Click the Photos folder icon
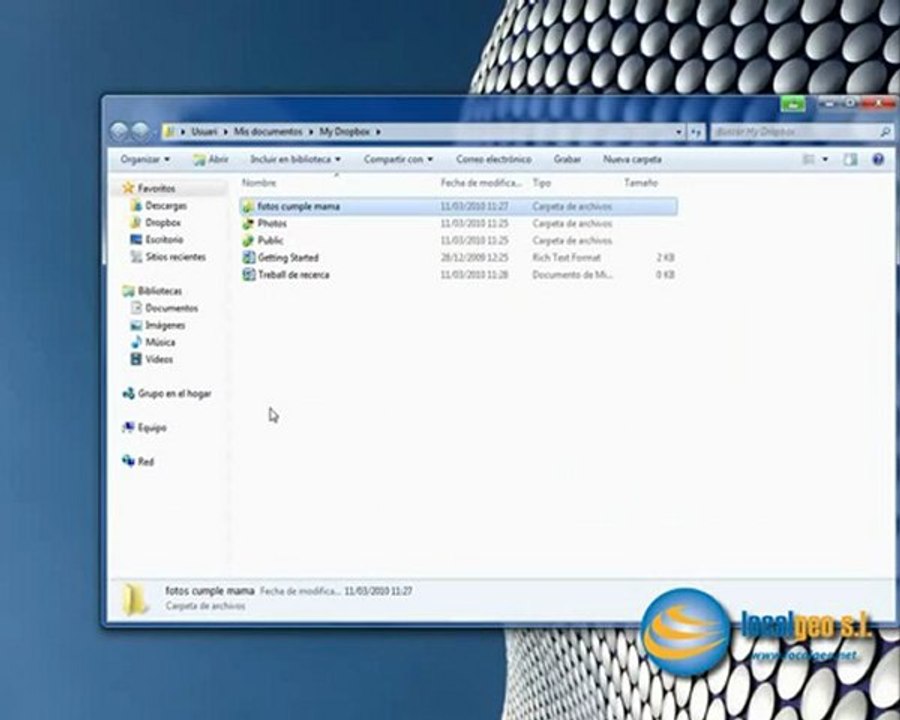 point(248,223)
